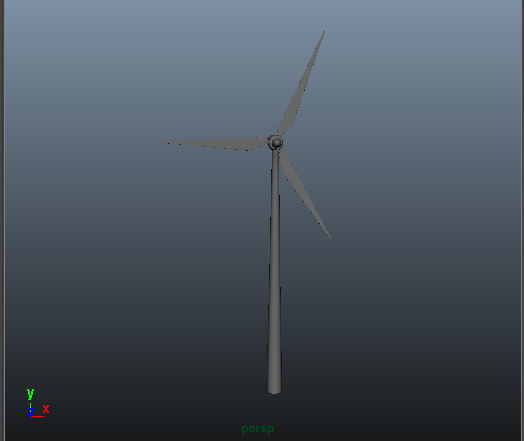Viewport: 524px width, 441px height.
Task: Click the base of the turbine tower
Action: 274,388
